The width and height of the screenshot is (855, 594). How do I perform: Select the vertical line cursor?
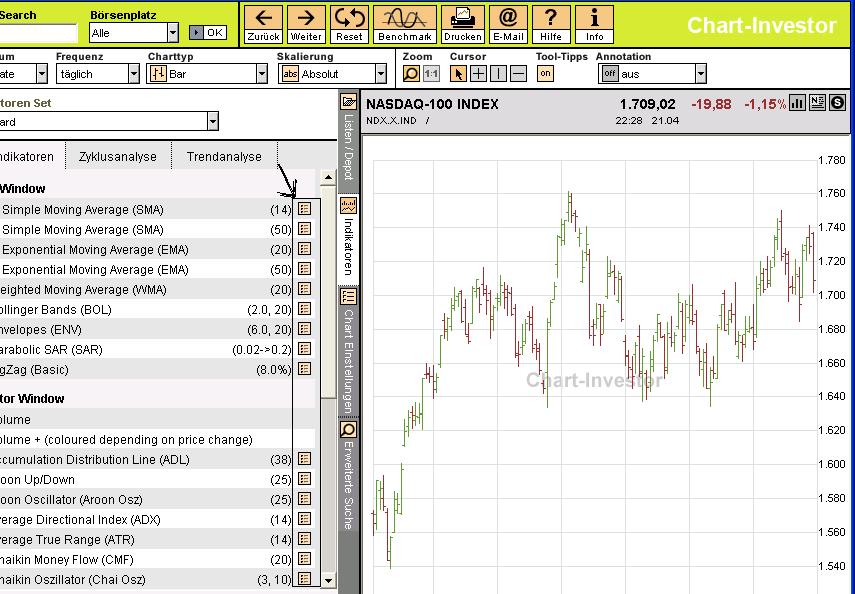pos(498,73)
